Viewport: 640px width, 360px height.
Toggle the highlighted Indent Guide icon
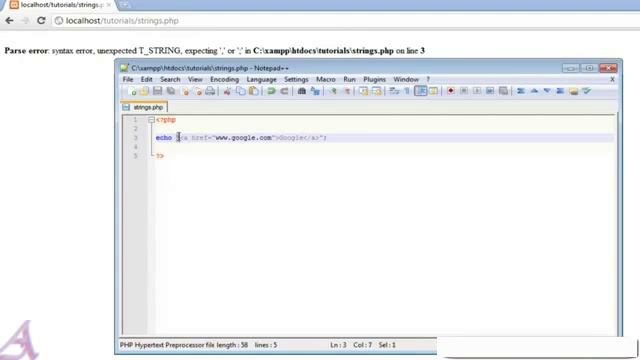pyautogui.click(x=420, y=91)
